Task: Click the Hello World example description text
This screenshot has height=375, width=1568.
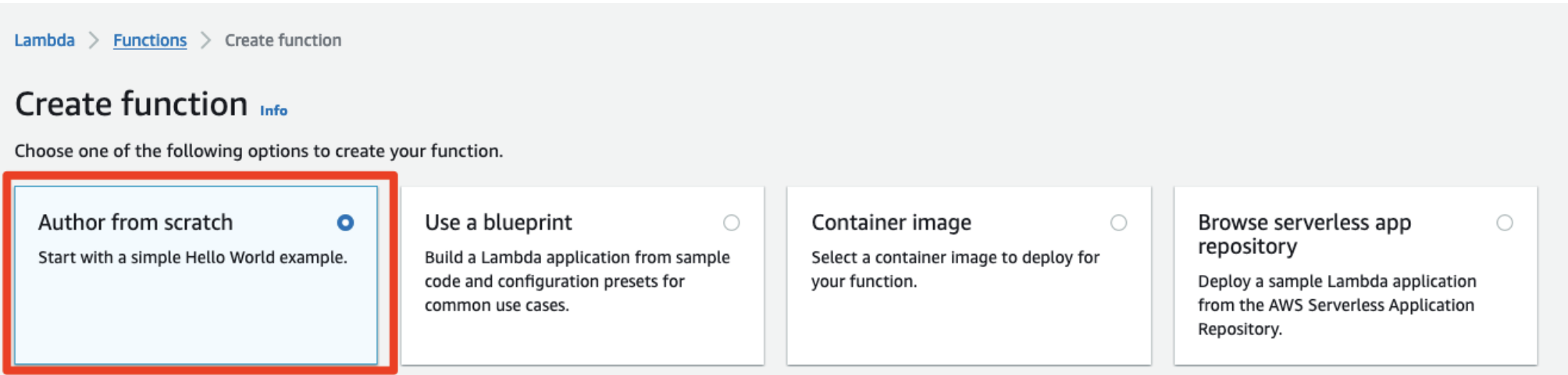Action: 192,257
